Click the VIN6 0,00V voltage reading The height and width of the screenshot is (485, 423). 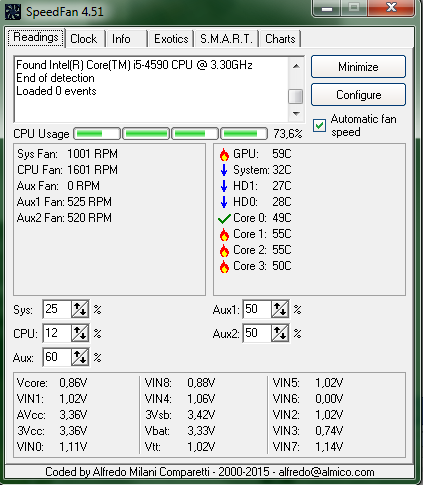tap(308, 399)
